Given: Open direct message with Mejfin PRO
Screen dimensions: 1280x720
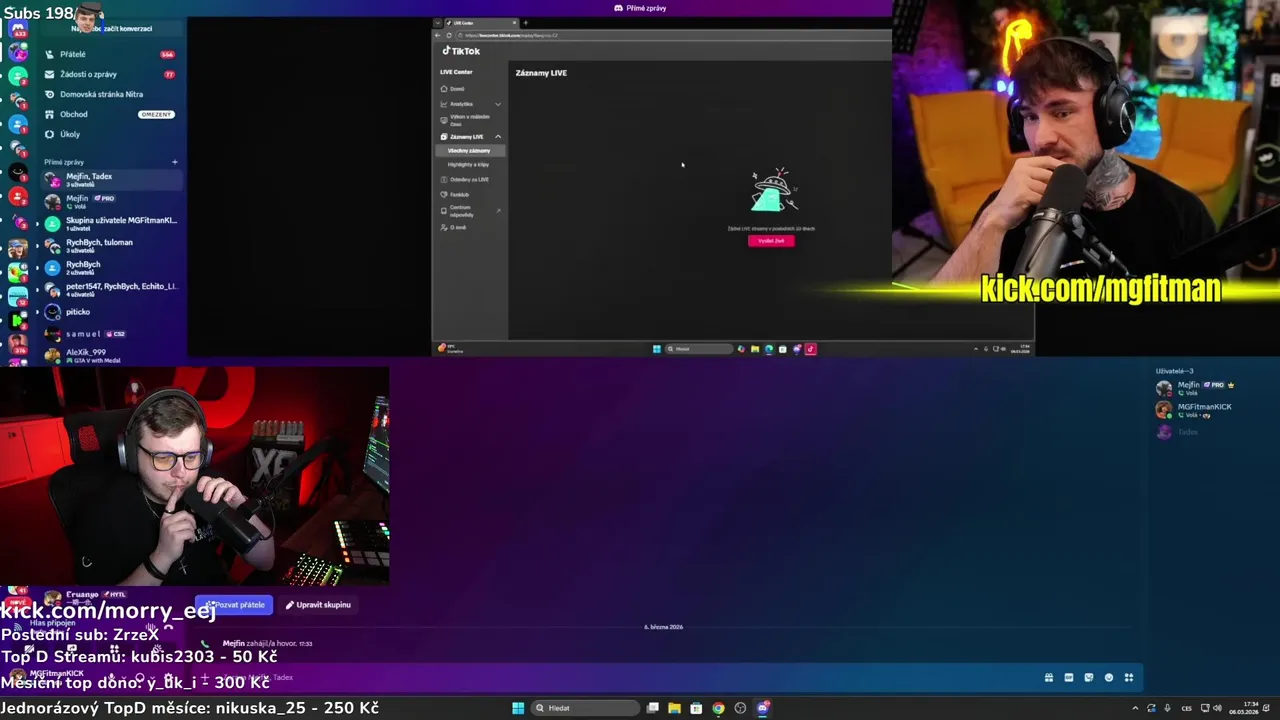Looking at the screenshot, I should 110,201.
